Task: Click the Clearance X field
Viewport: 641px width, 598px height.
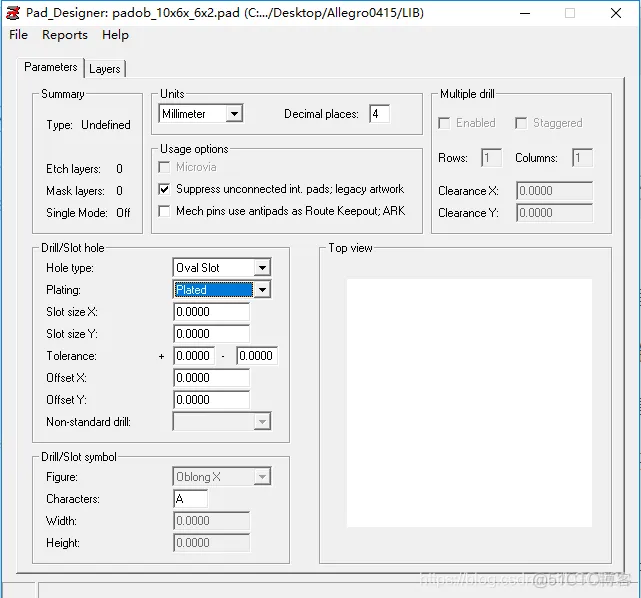Action: [554, 190]
